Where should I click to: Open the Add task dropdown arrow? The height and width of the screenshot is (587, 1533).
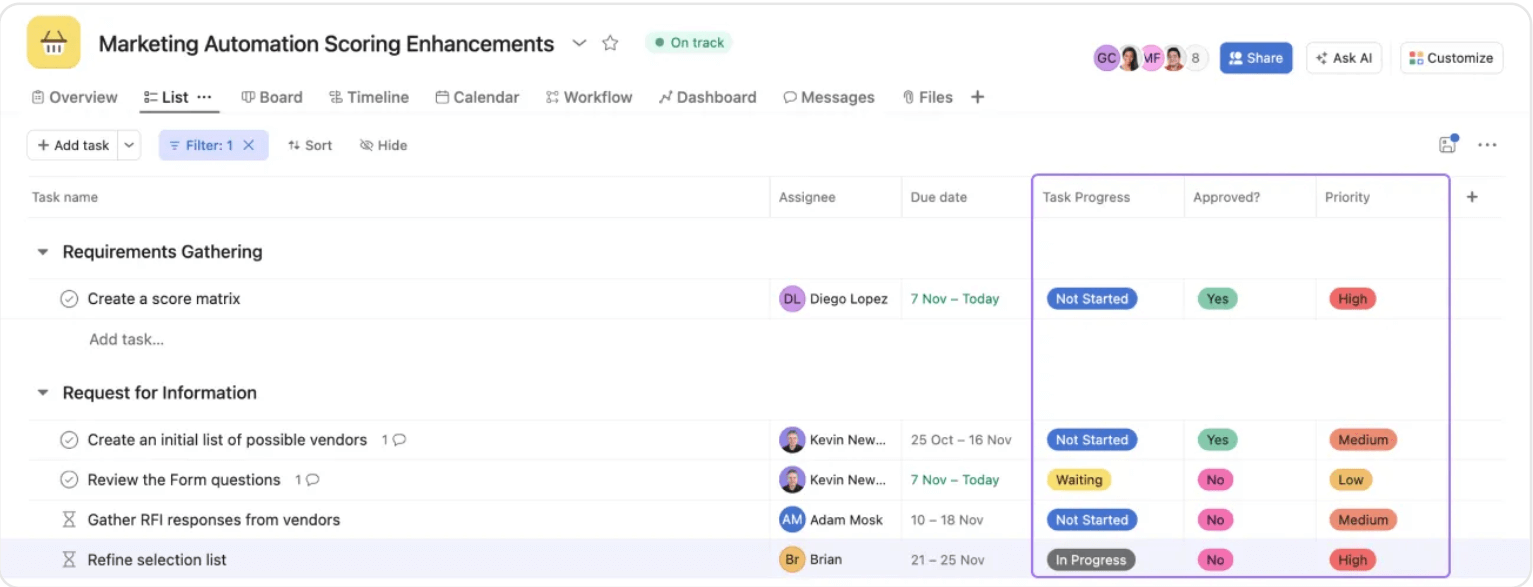pos(128,145)
